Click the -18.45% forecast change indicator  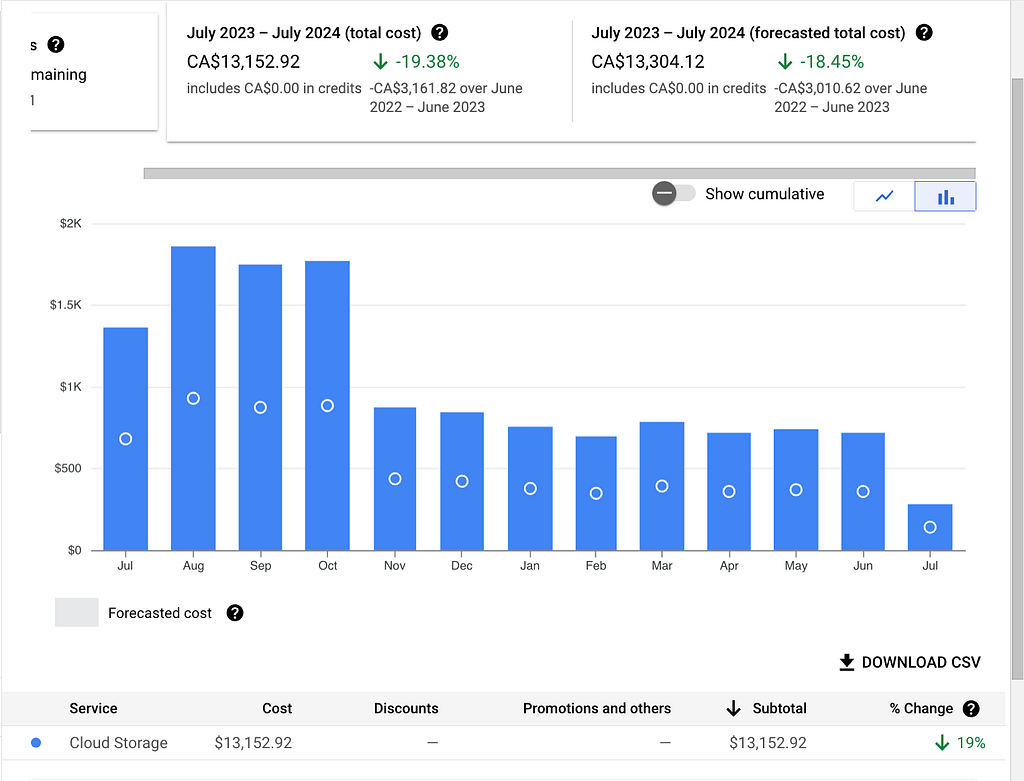pyautogui.click(x=821, y=61)
